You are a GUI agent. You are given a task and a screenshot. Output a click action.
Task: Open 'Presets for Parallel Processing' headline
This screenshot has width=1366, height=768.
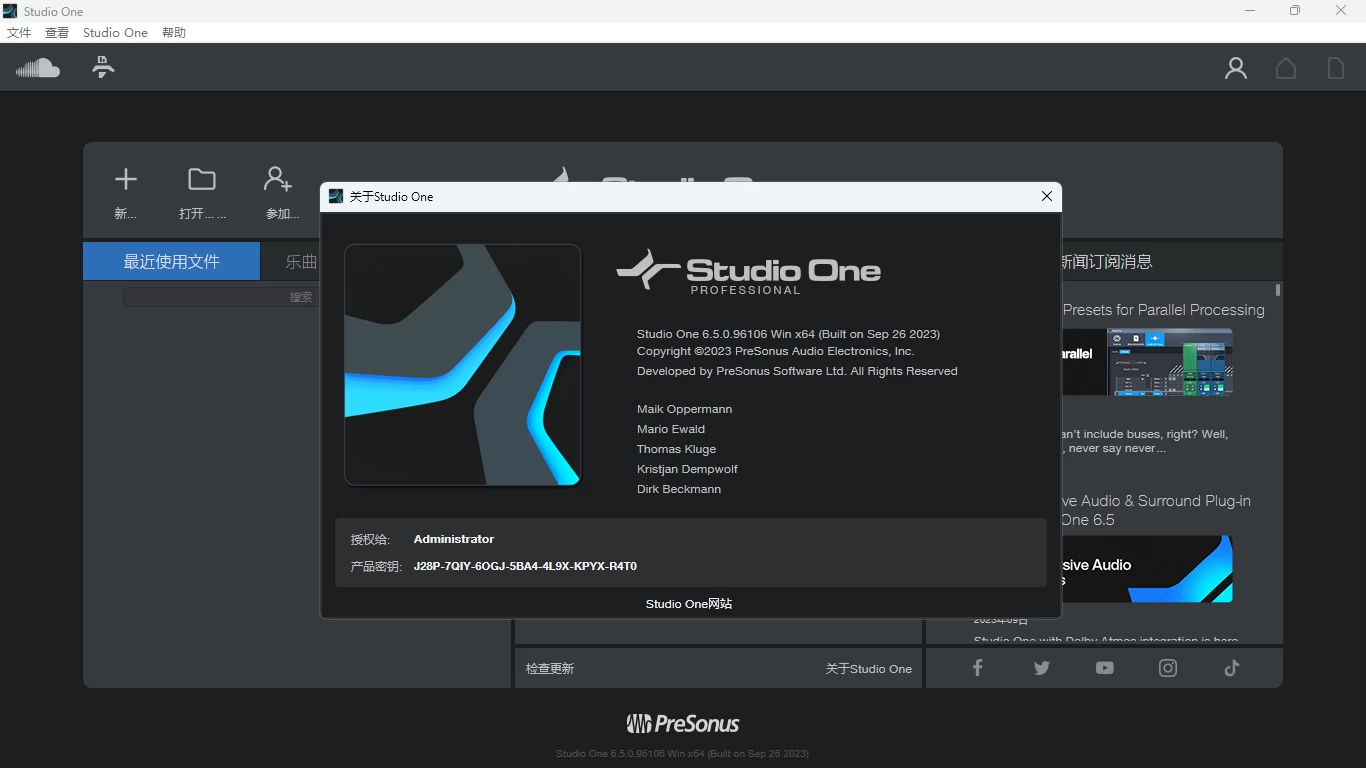tap(1163, 310)
